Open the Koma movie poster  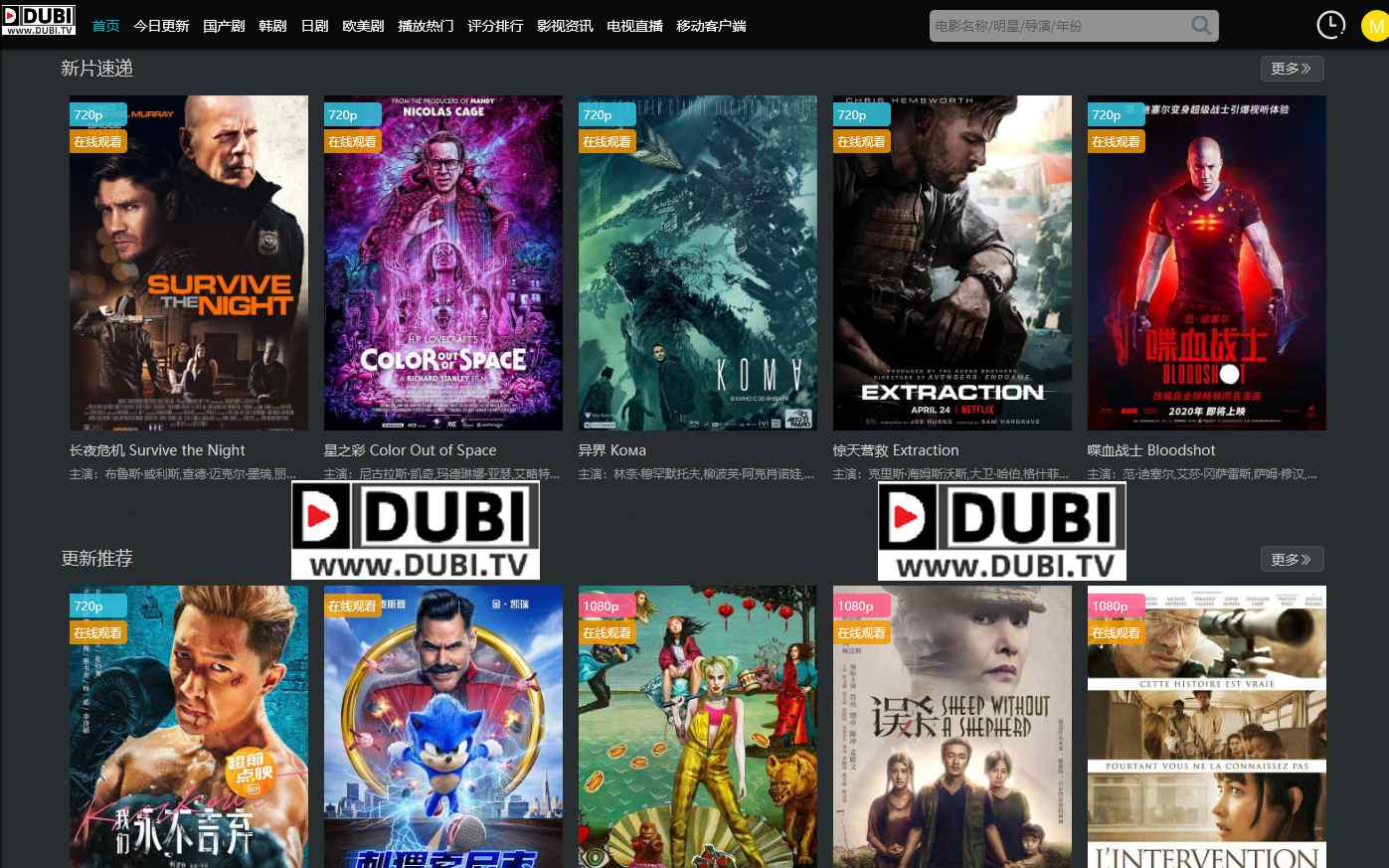[x=698, y=262]
